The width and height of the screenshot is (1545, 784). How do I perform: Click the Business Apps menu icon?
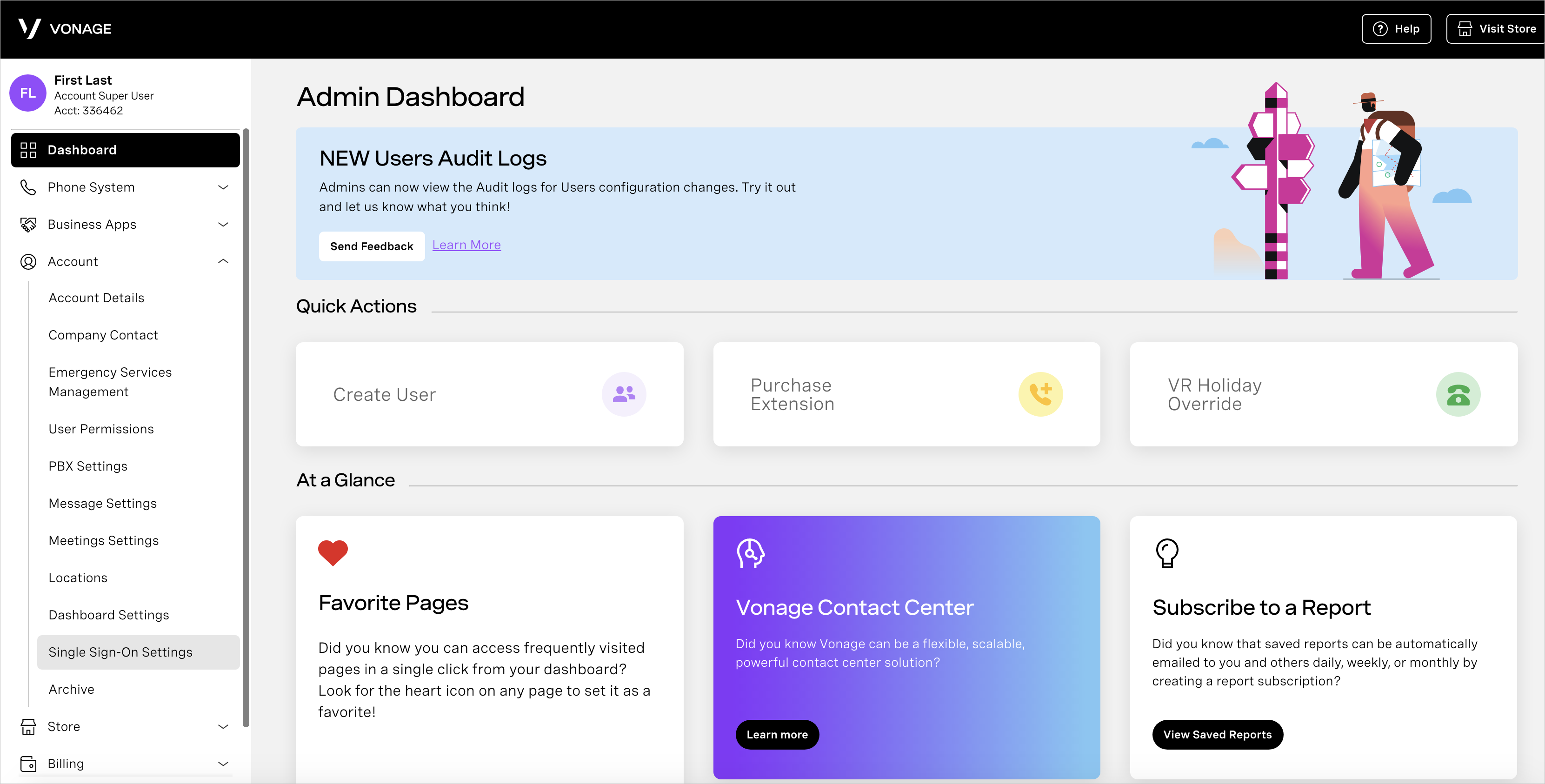coord(27,224)
